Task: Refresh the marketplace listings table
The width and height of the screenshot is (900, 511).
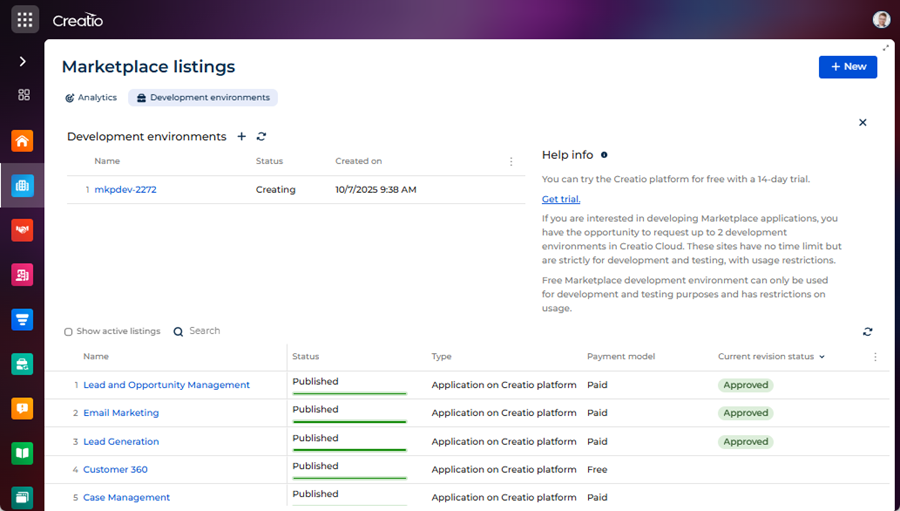Action: tap(867, 332)
